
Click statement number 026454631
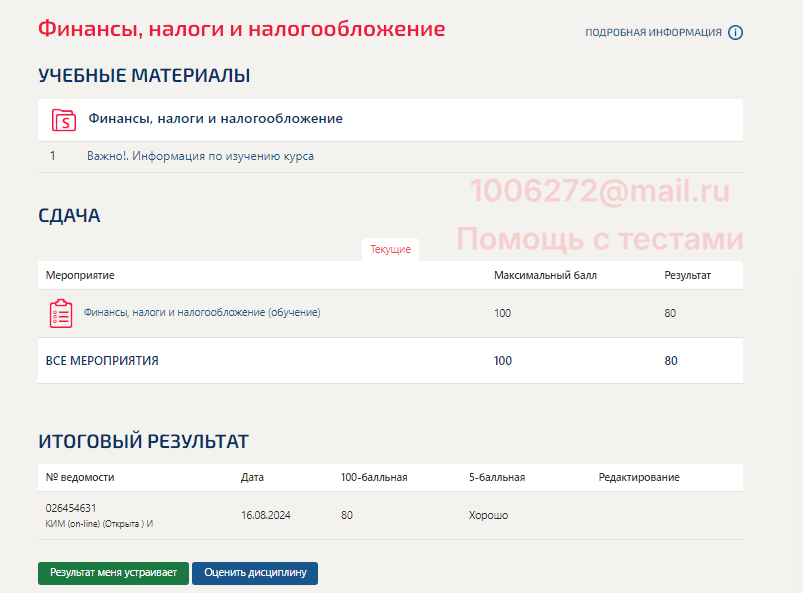pos(71,508)
